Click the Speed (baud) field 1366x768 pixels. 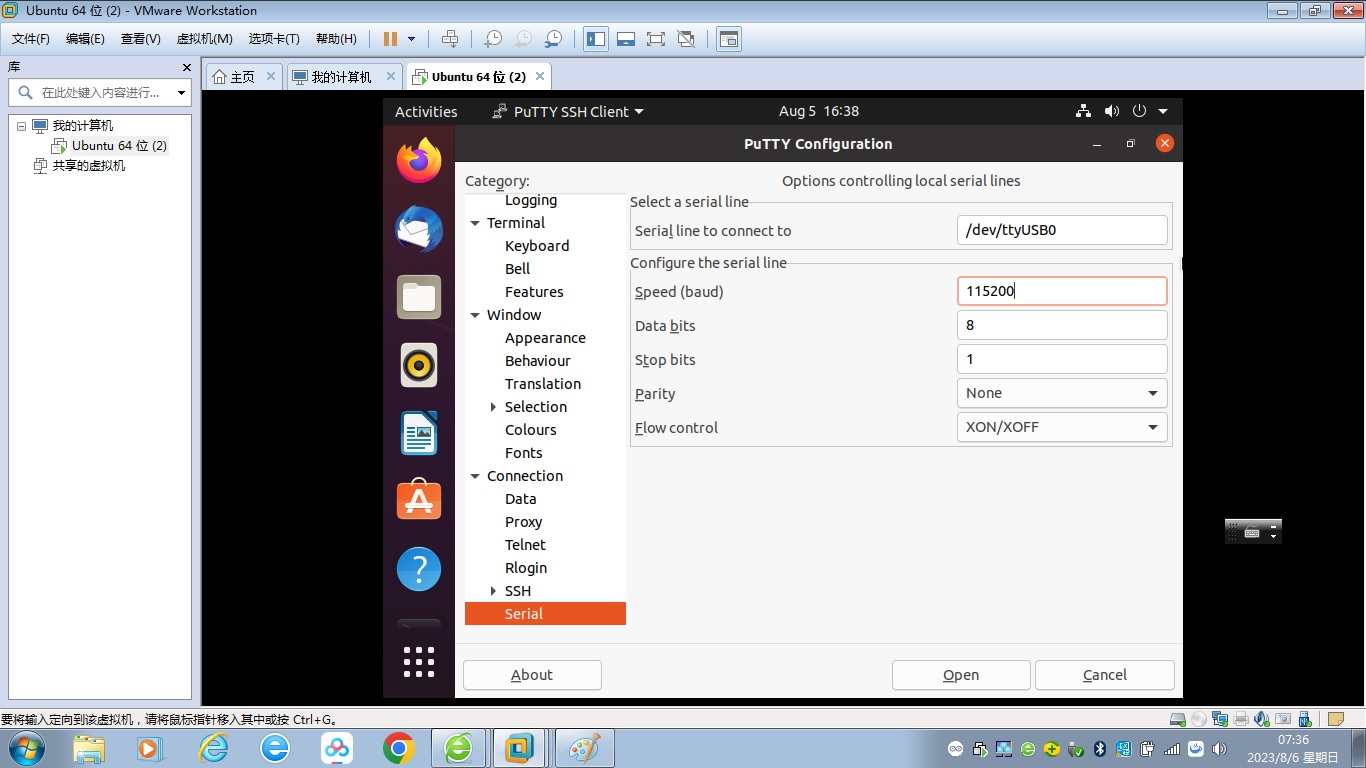point(1062,291)
